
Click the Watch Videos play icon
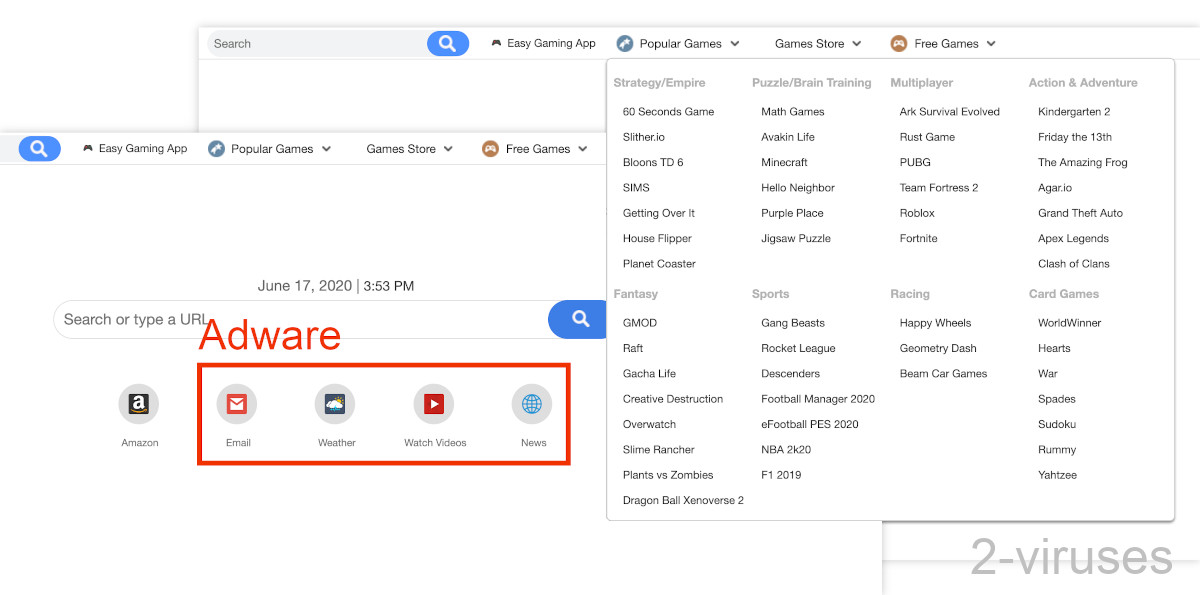(434, 404)
